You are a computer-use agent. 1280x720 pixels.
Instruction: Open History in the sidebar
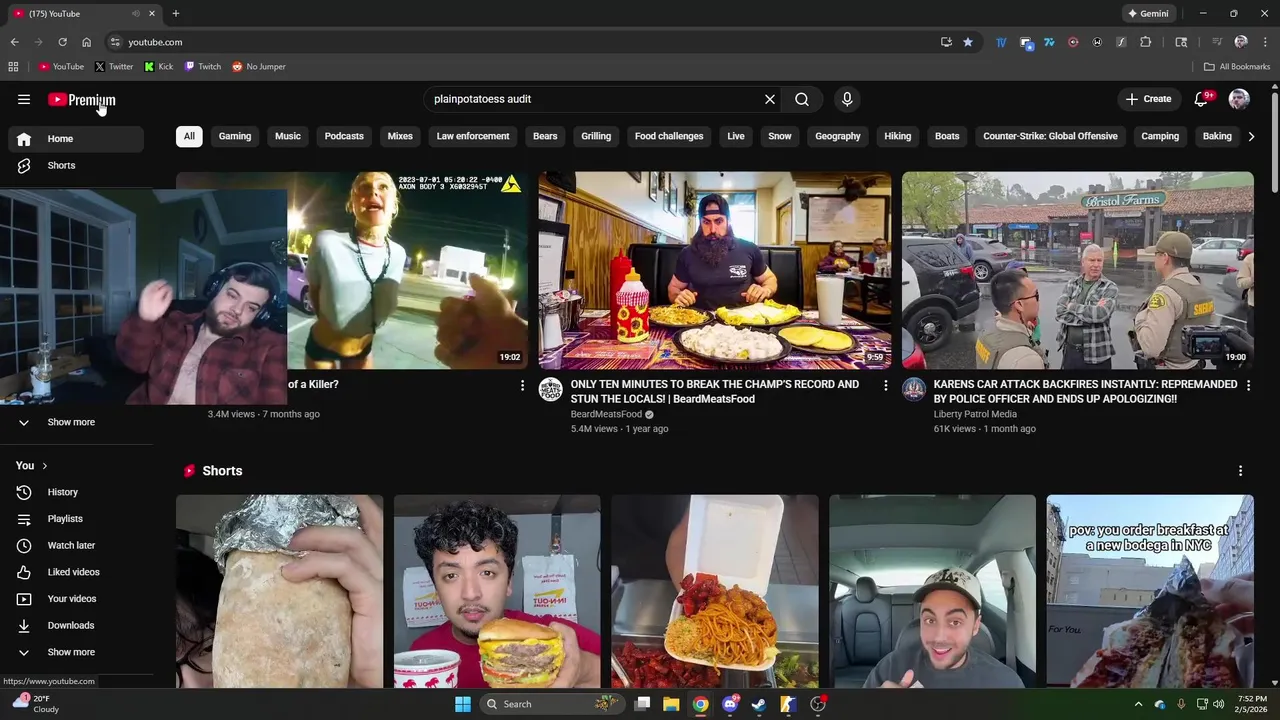76,492
